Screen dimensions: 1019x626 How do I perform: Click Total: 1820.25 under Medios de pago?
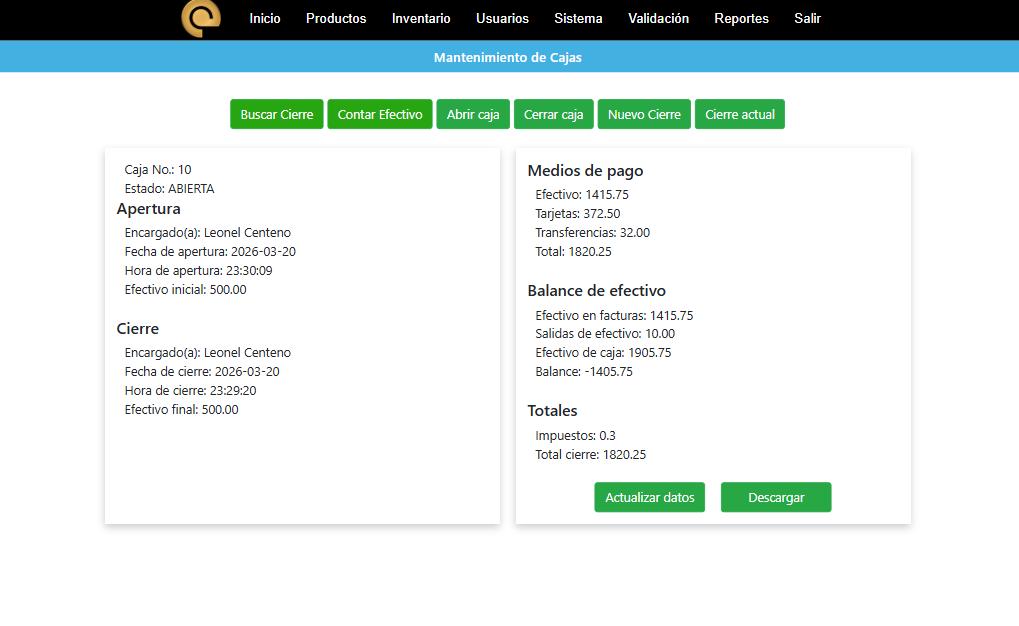click(573, 252)
